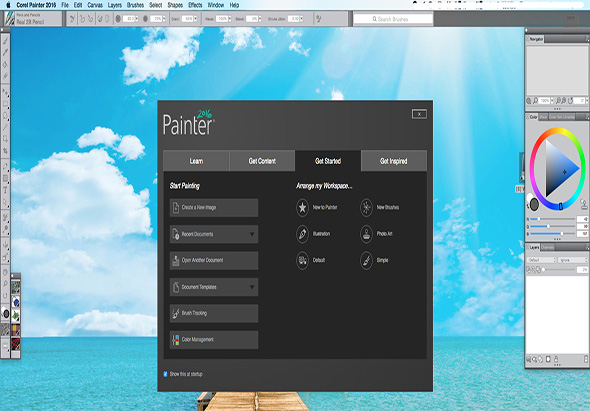Open the Look selector in the media bar
This screenshot has width=590, height=411.
coord(16,344)
